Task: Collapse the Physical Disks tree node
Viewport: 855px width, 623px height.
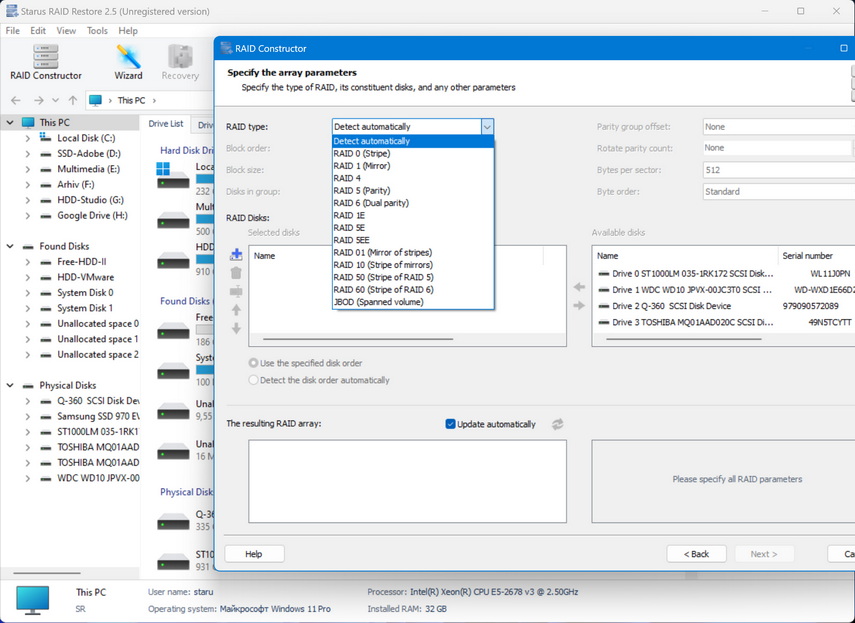Action: click(10, 385)
